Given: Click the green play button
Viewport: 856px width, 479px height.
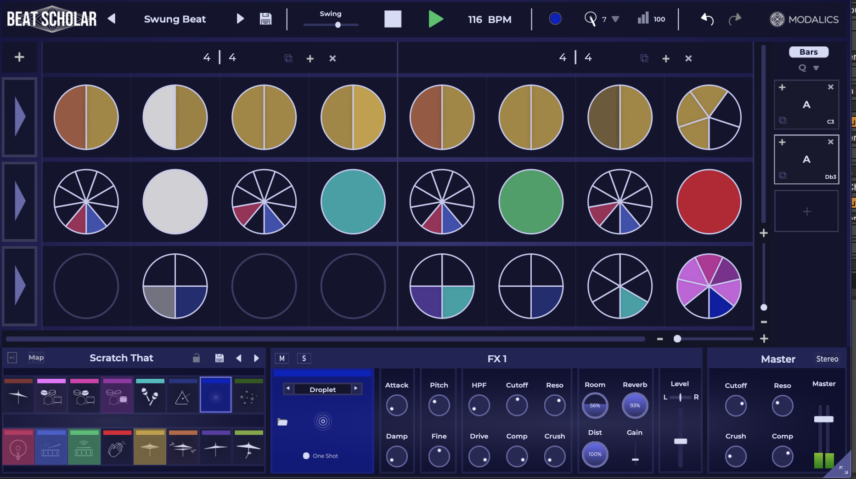Looking at the screenshot, I should [x=435, y=19].
